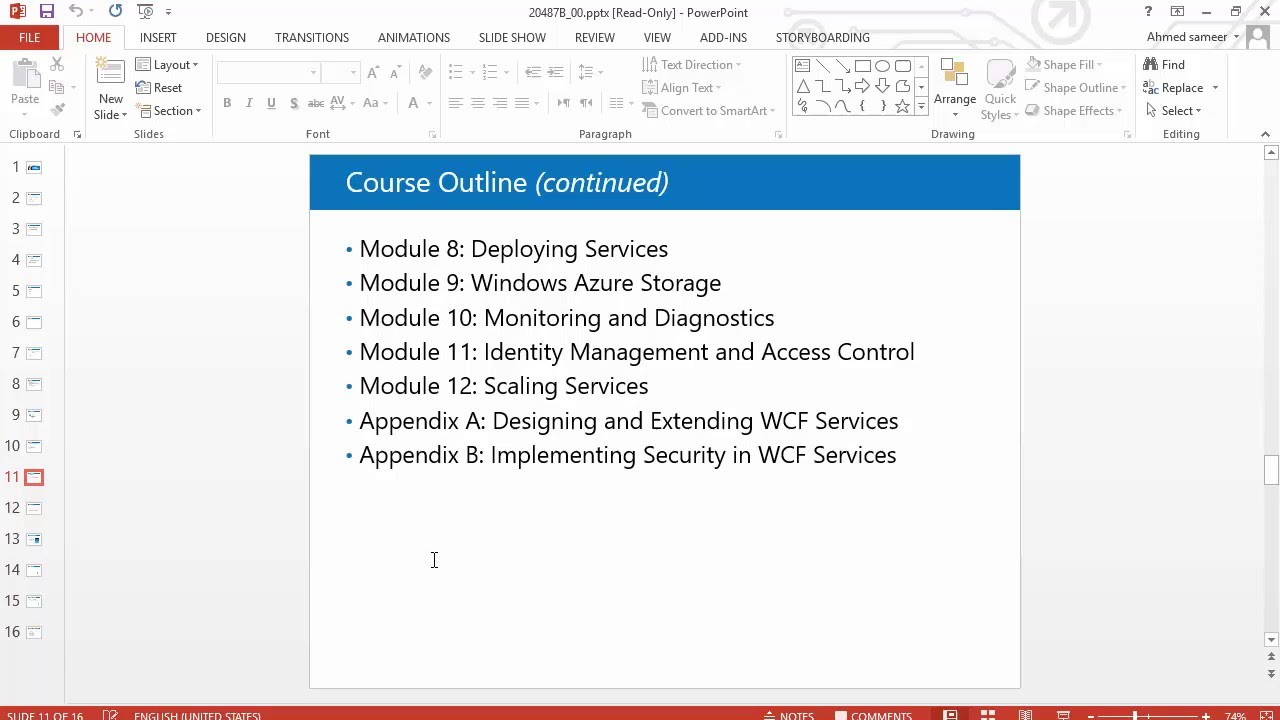Collapse the ribbon arrow
The image size is (1280, 720).
[x=1265, y=134]
